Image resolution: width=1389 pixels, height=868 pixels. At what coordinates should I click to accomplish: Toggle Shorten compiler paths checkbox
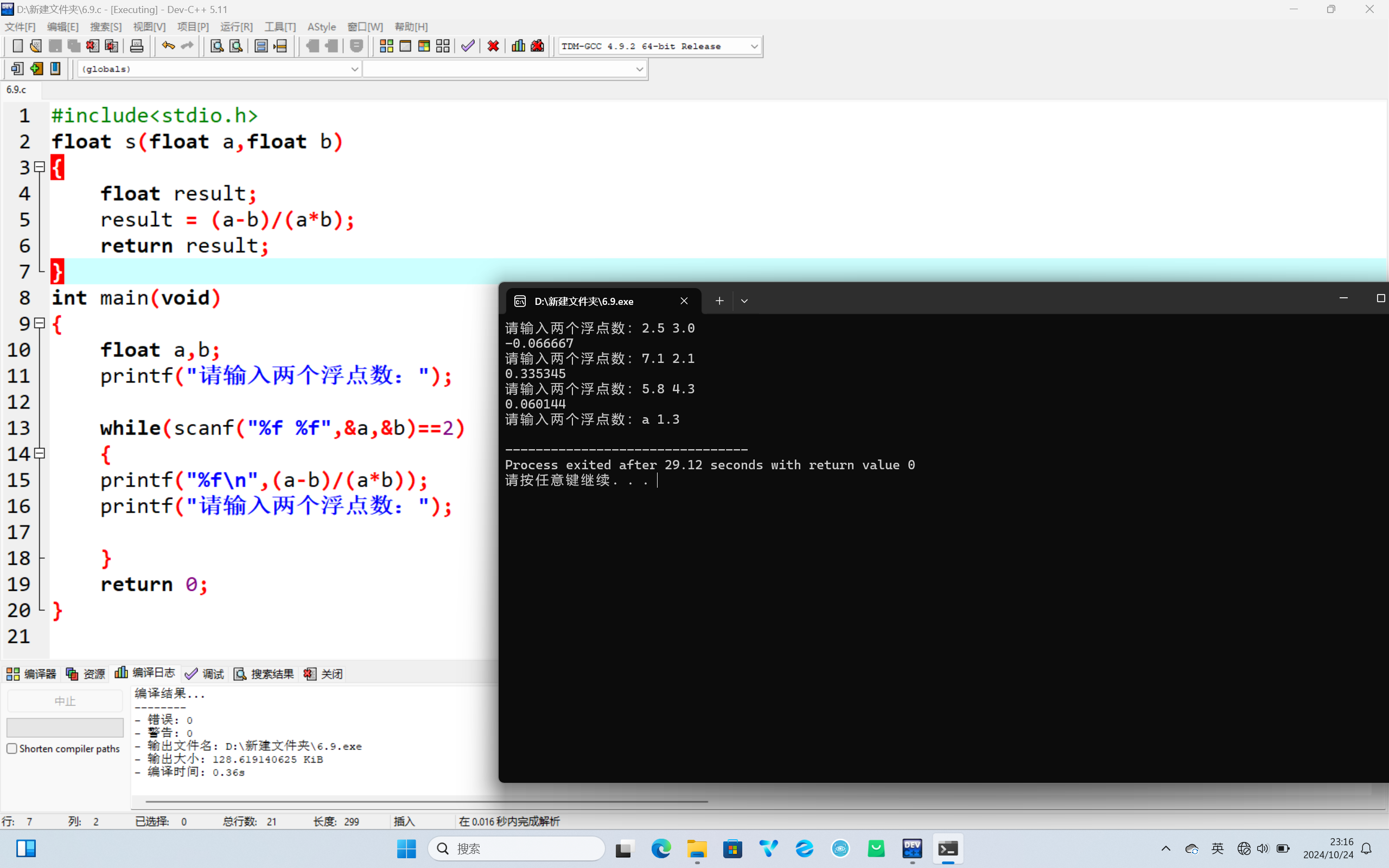pyautogui.click(x=12, y=749)
